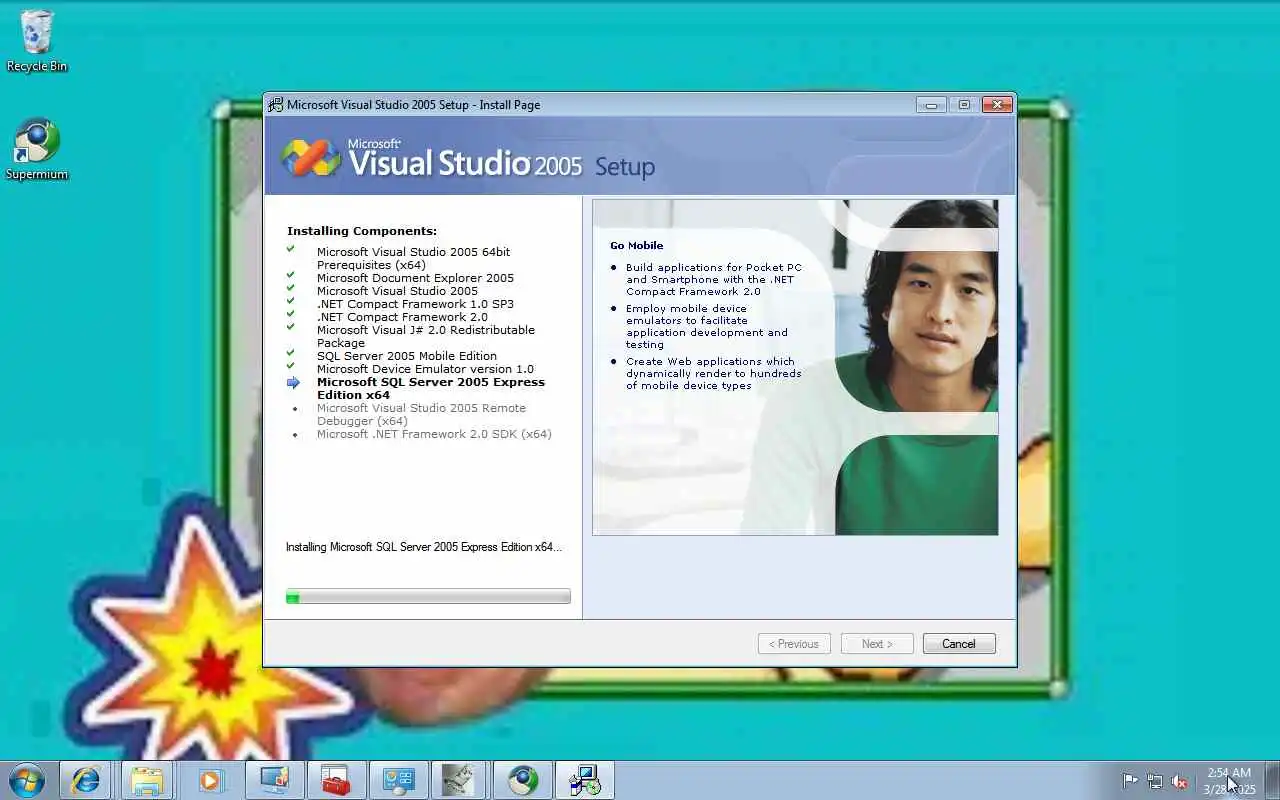Click the Cancel button
Screen dimensions: 1280x800
pyautogui.click(x=959, y=644)
